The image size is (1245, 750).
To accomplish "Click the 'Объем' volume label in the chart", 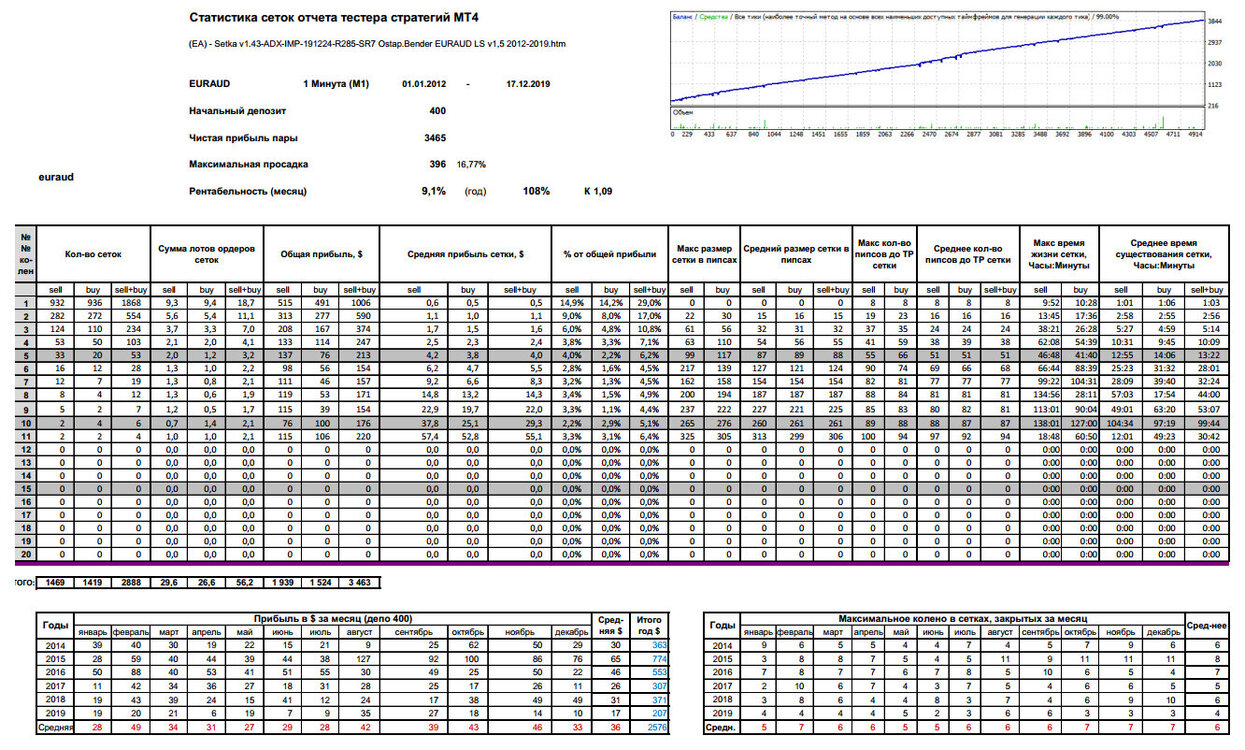I will tap(683, 112).
